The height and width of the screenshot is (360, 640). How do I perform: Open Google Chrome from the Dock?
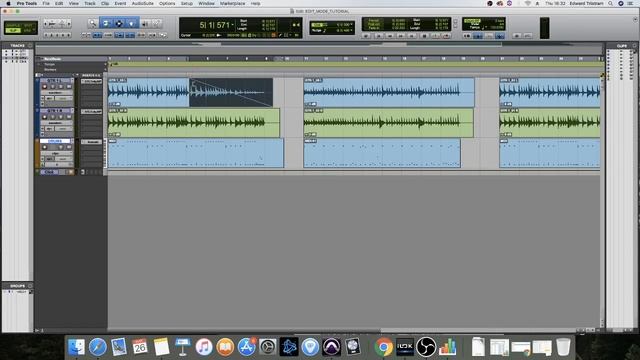pyautogui.click(x=383, y=347)
